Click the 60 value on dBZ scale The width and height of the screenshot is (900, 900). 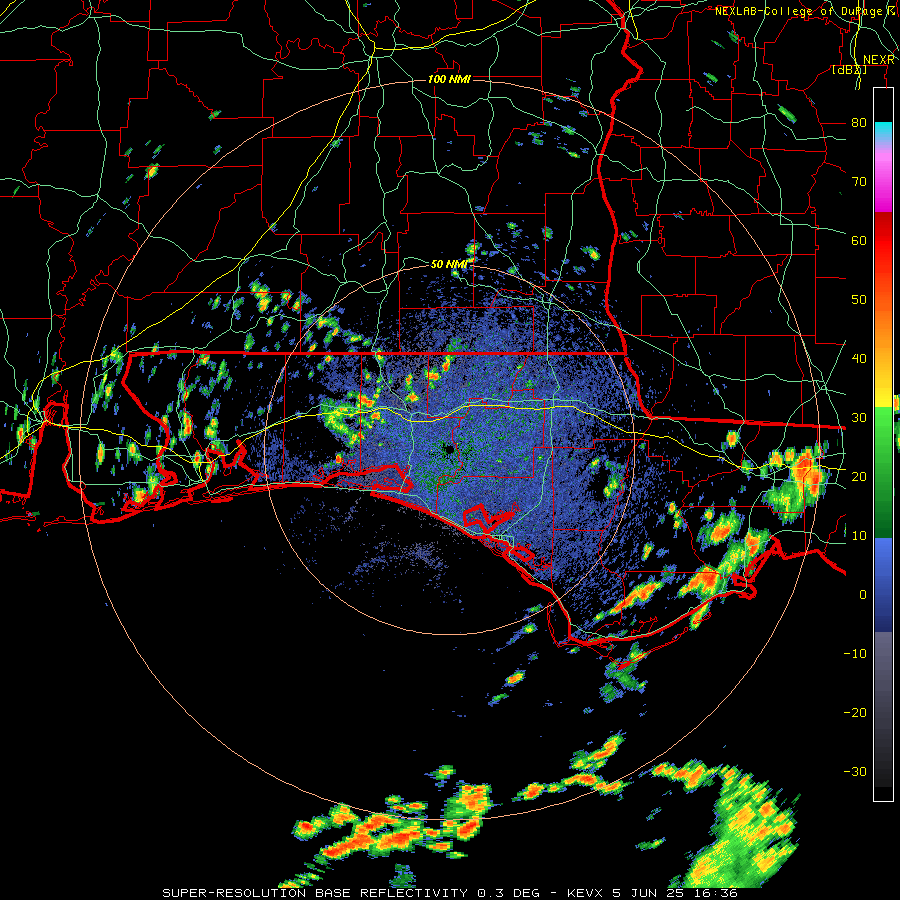click(x=859, y=240)
